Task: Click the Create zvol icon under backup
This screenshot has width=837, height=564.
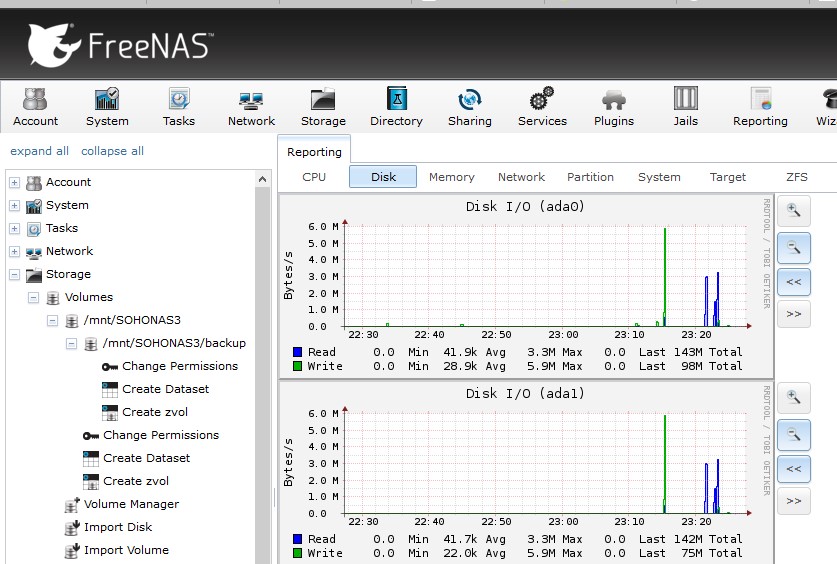Action: coord(110,412)
